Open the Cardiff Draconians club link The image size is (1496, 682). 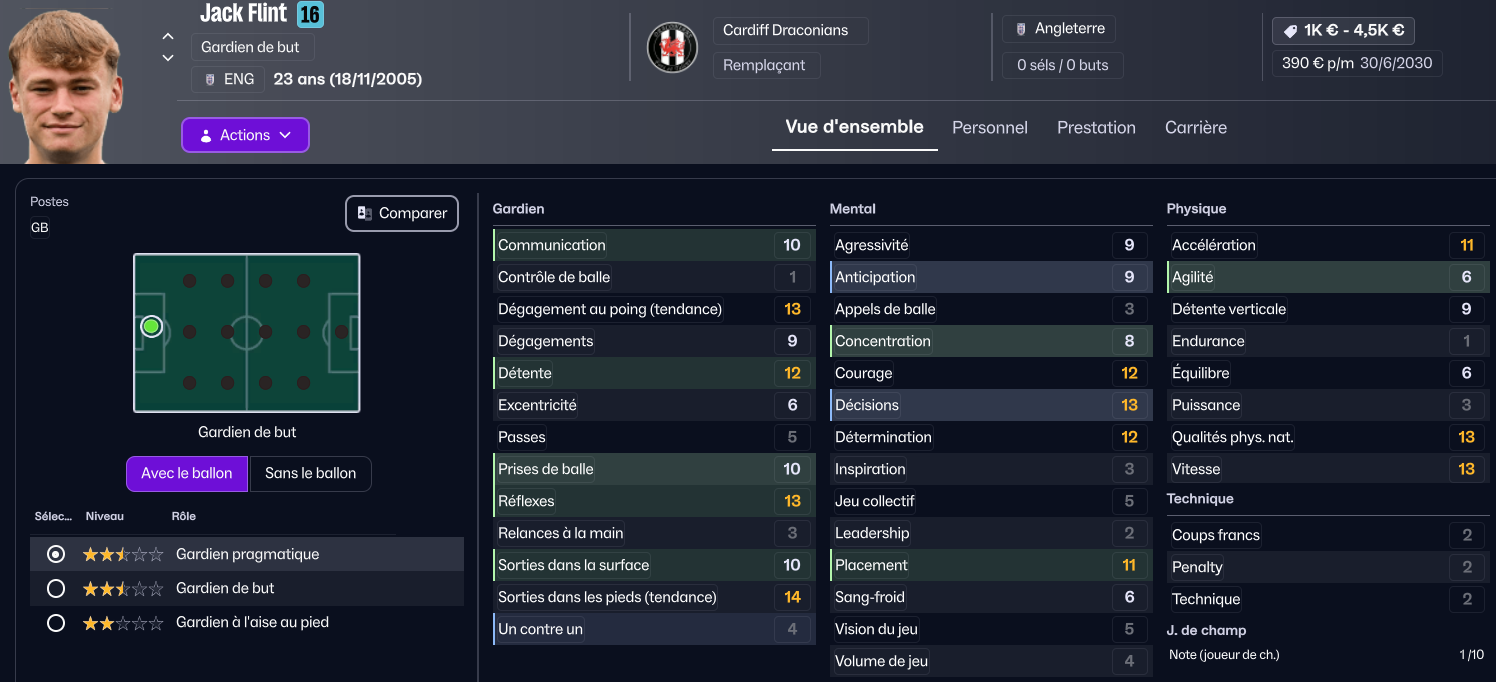coord(786,30)
